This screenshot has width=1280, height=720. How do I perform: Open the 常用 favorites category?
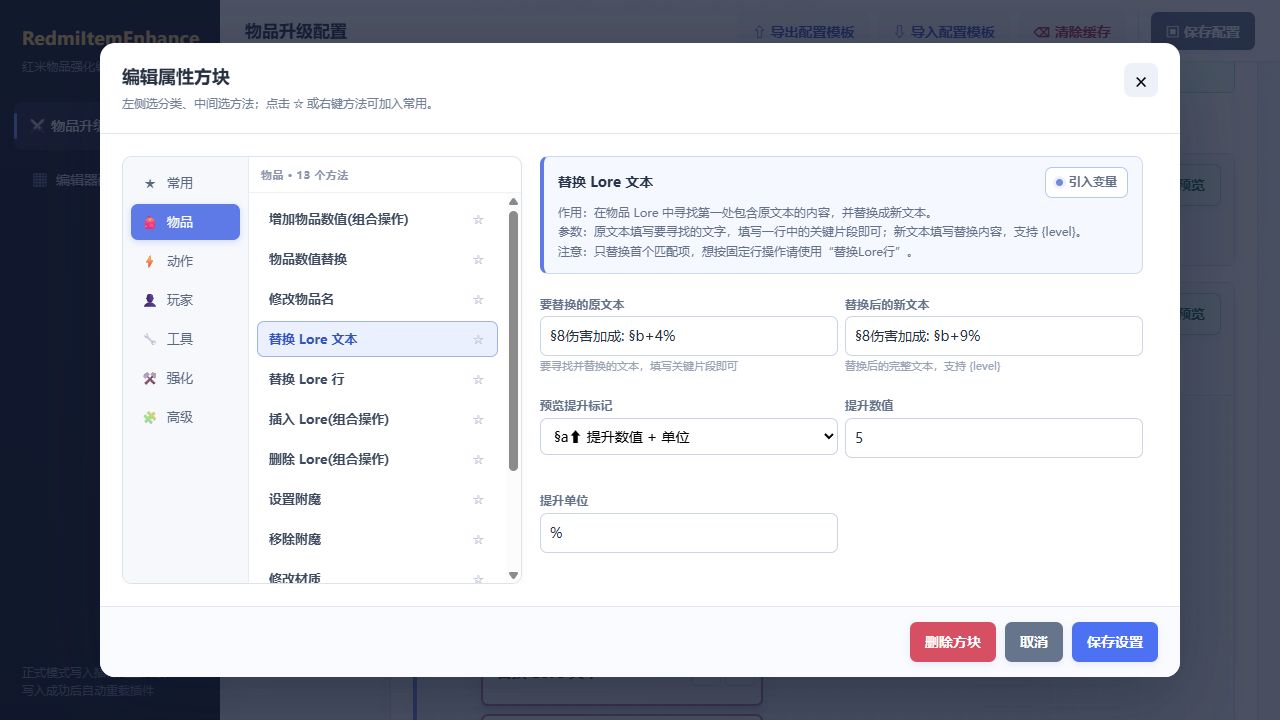pyautogui.click(x=185, y=183)
